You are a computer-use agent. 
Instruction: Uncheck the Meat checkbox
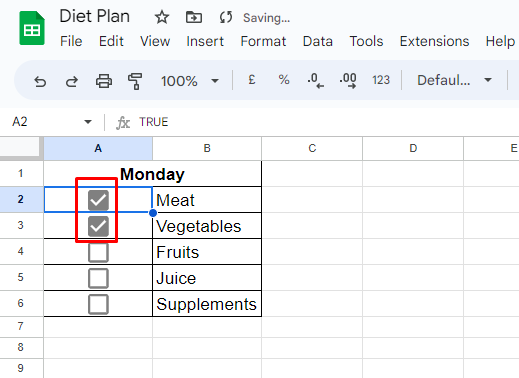pyautogui.click(x=98, y=200)
